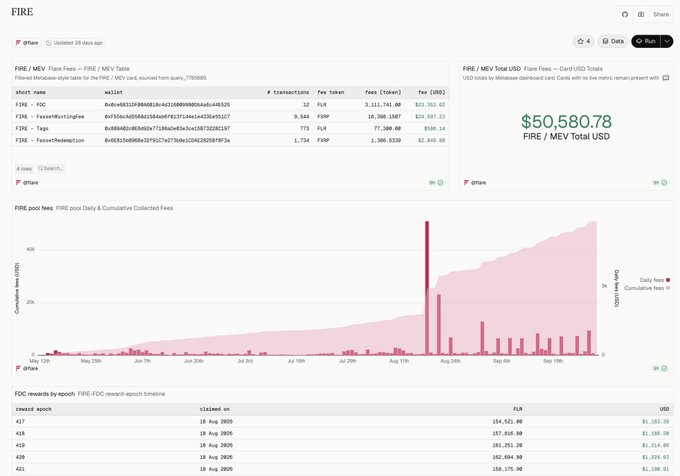Screen dimensions: 680x476
Task: Sort by 'wallet' column header
Action: [114, 92]
